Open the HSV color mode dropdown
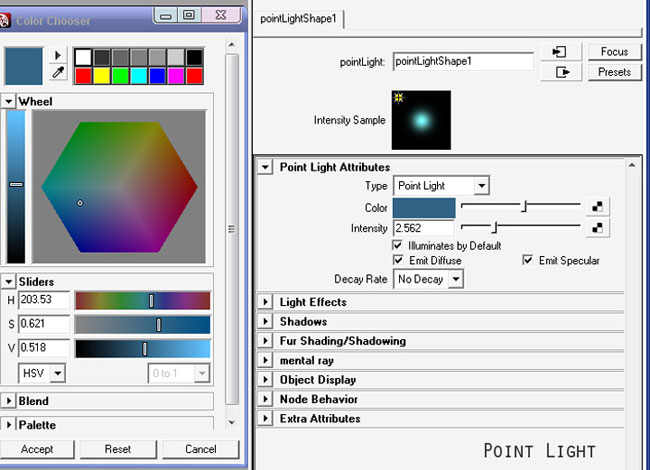The width and height of the screenshot is (650, 470). tap(41, 373)
